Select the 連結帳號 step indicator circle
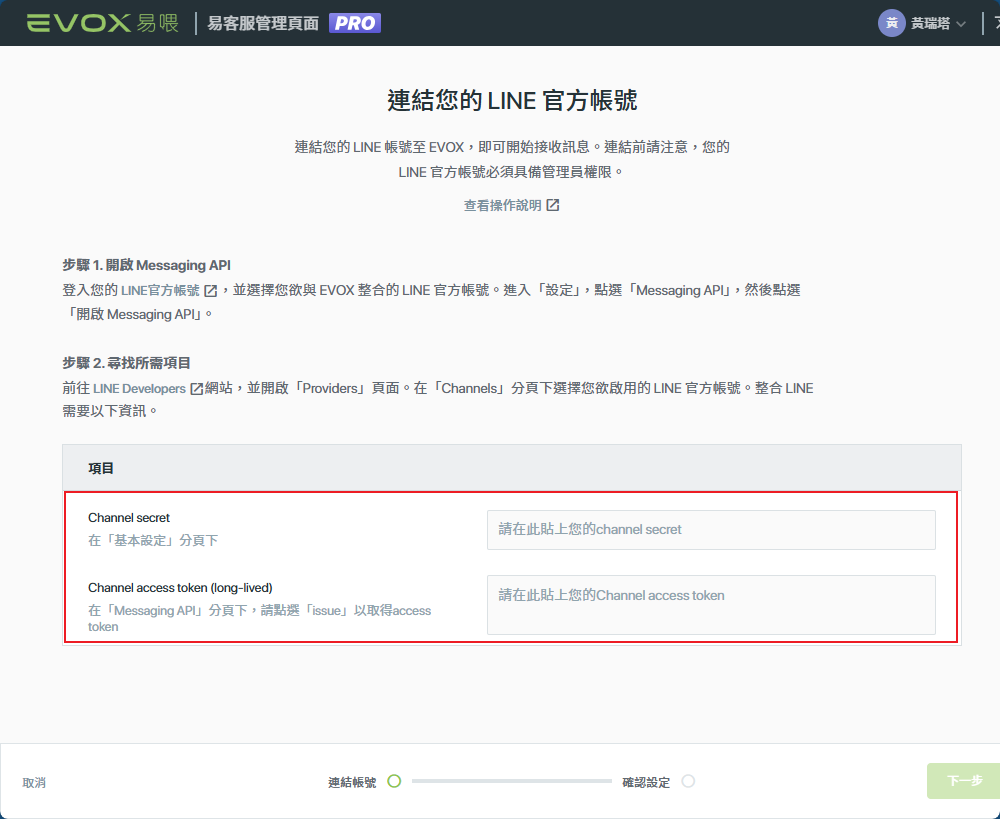This screenshot has height=819, width=1000. click(x=394, y=781)
